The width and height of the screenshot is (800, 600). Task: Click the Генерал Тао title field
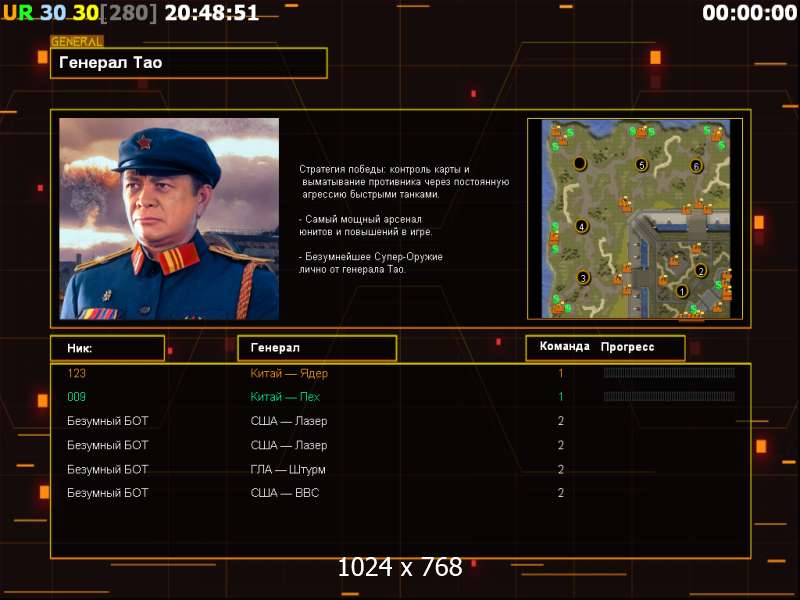pyautogui.click(x=189, y=63)
